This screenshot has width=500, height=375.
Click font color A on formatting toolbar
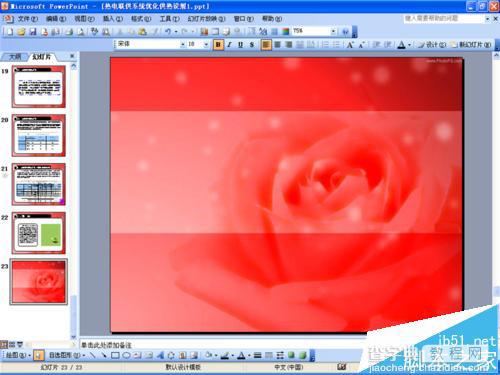pos(402,44)
